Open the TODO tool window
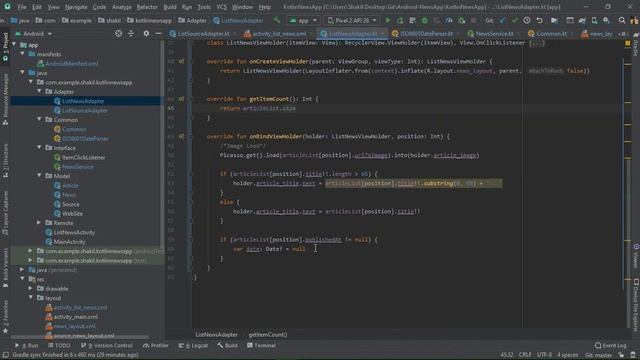This screenshot has width=640, height=360. pyautogui.click(x=59, y=345)
